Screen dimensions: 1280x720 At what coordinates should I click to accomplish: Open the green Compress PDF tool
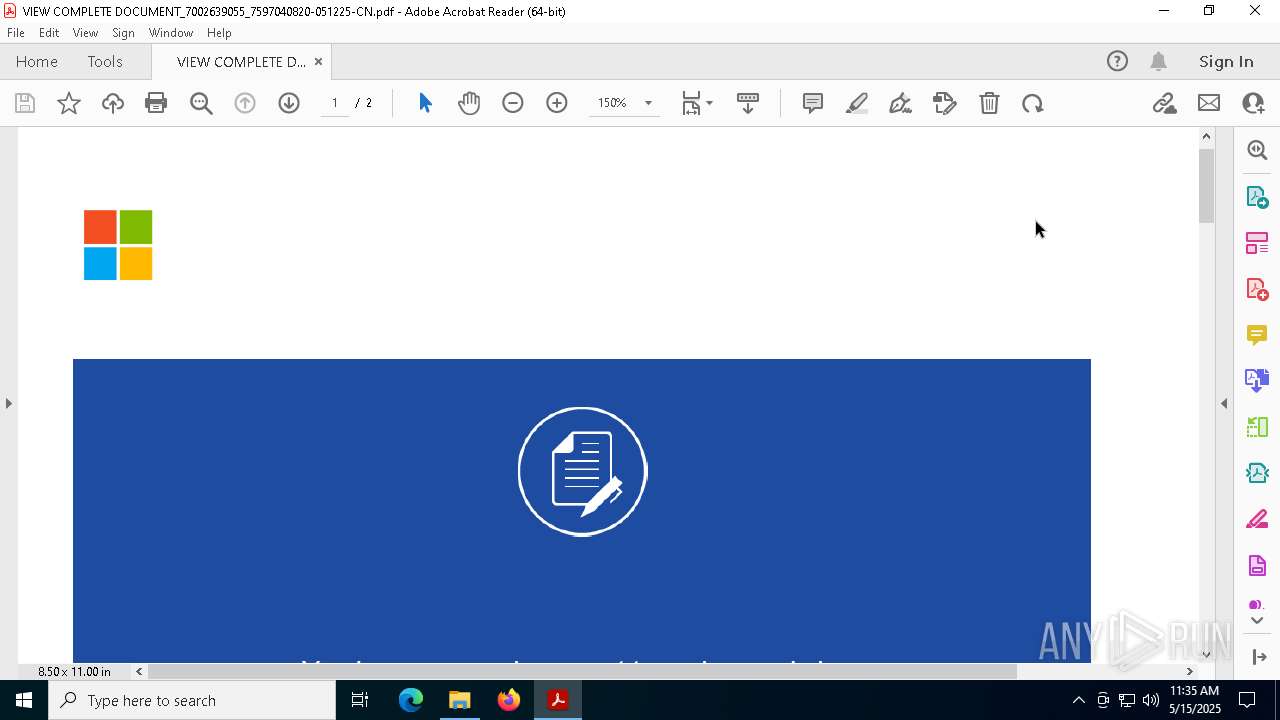click(1257, 427)
